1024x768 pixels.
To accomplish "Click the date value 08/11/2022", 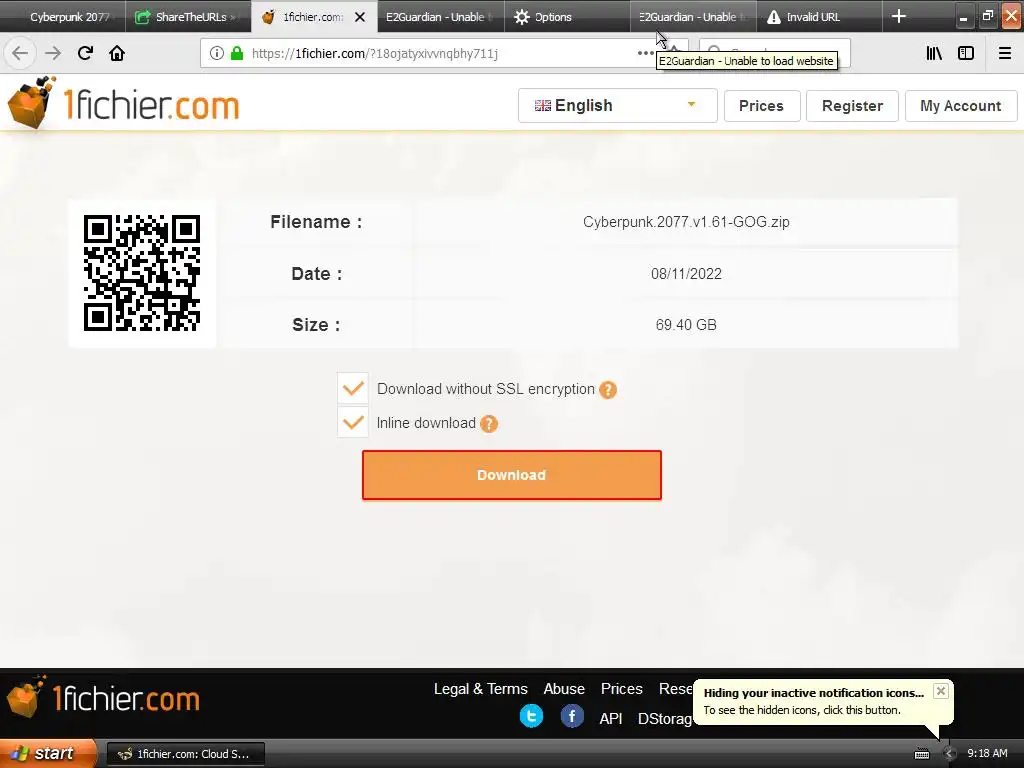I will [x=686, y=274].
